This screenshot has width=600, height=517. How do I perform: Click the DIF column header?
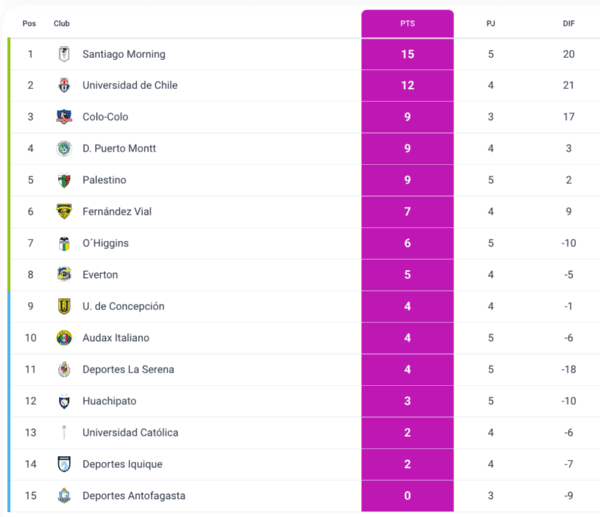[568, 23]
